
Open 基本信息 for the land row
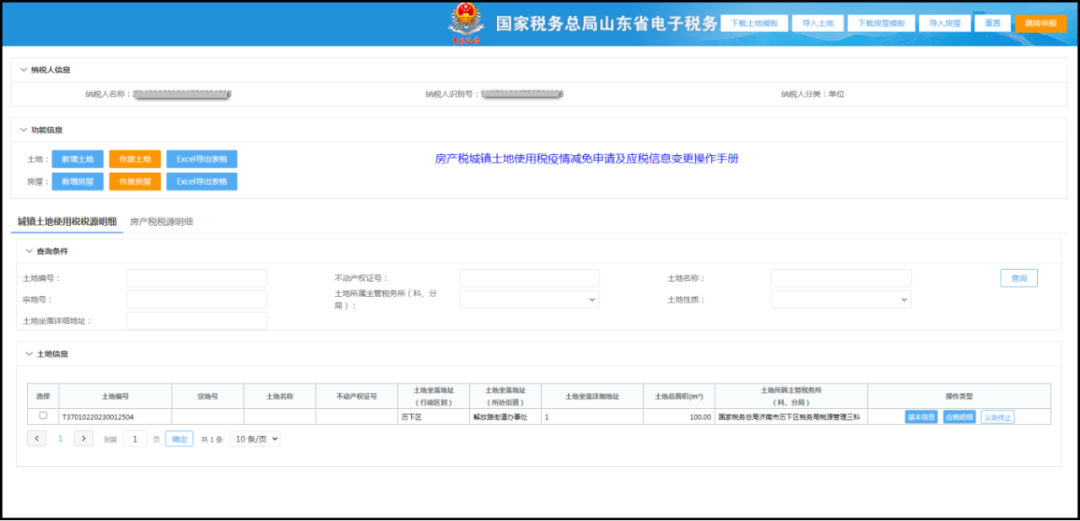pyautogui.click(x=921, y=417)
